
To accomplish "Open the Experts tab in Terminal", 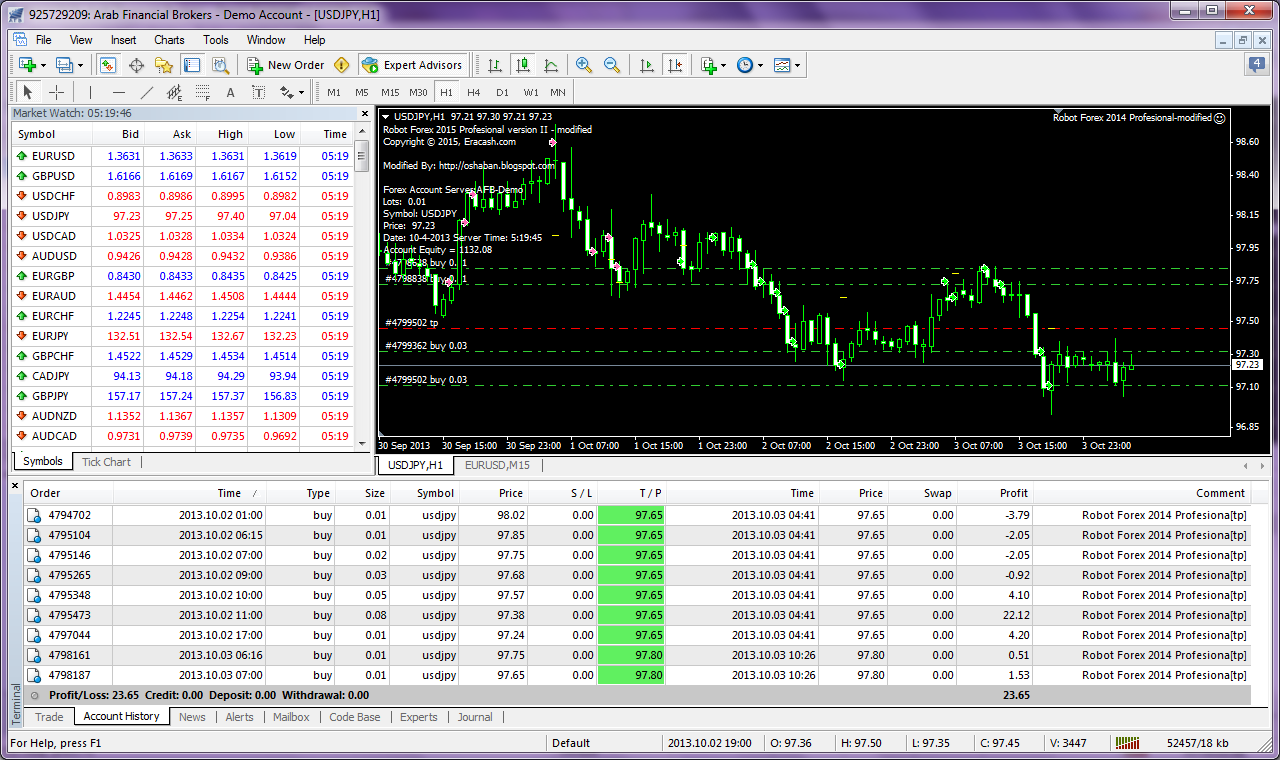I will [x=419, y=717].
